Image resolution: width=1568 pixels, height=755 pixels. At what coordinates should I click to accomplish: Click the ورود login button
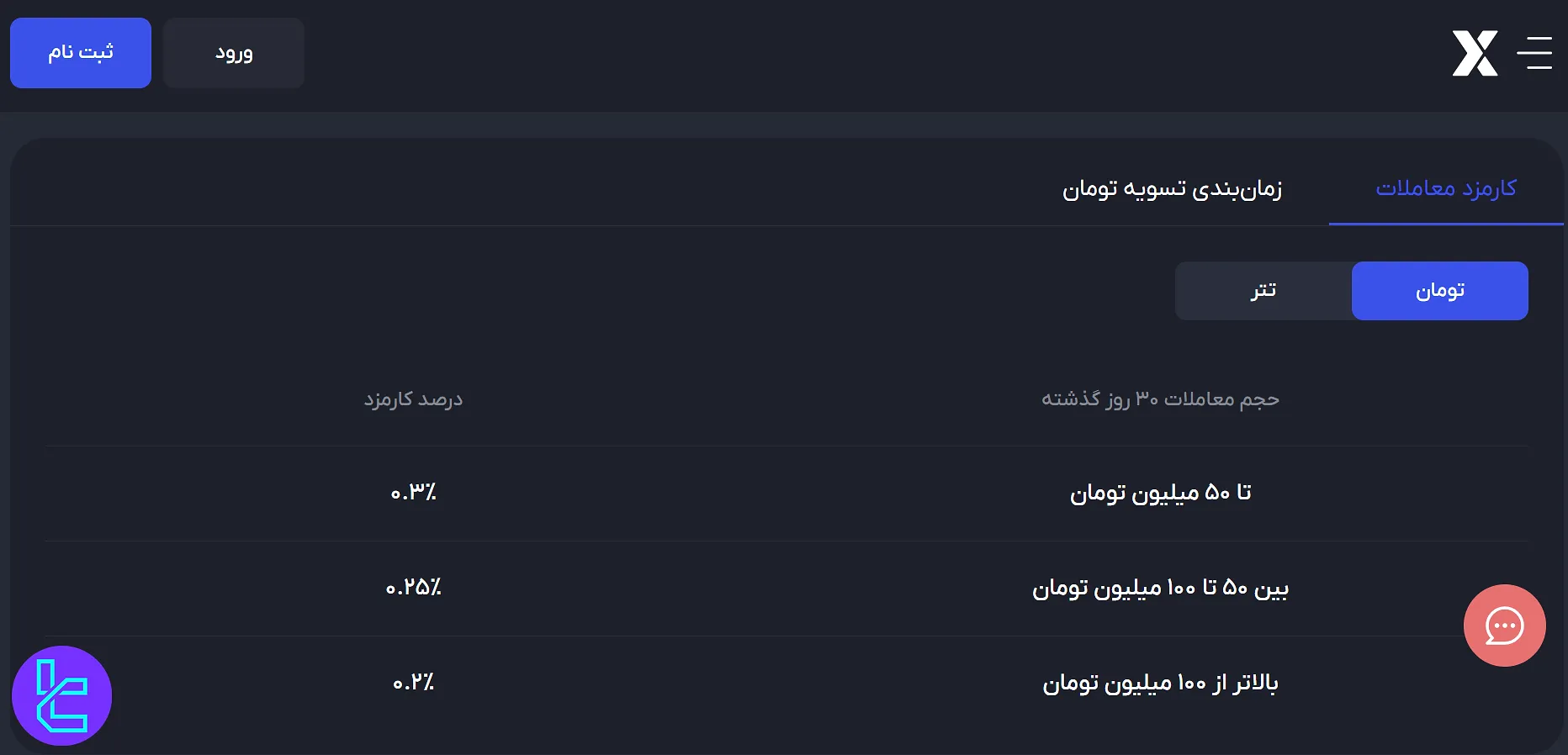point(233,52)
